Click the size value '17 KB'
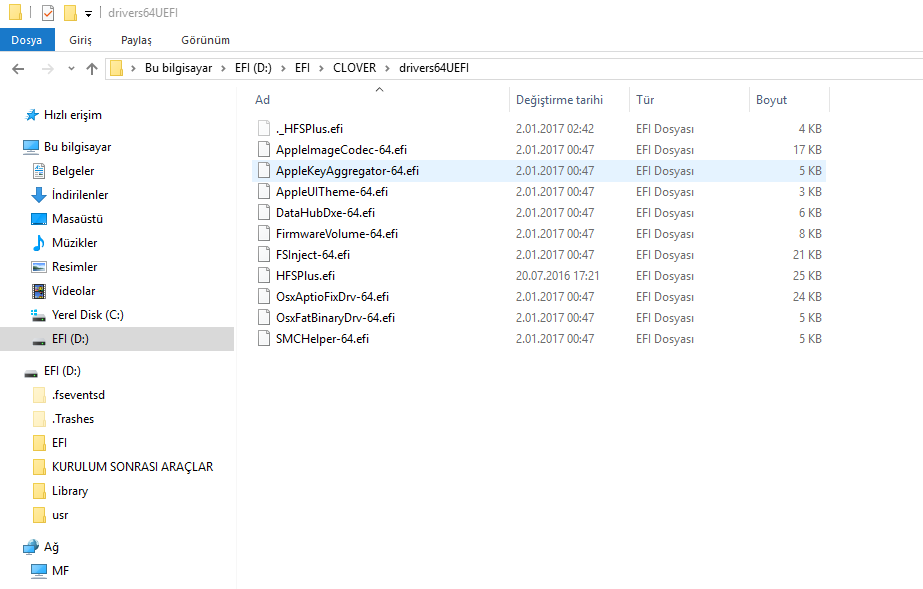Screen dimensions: 923x589 [x=807, y=149]
